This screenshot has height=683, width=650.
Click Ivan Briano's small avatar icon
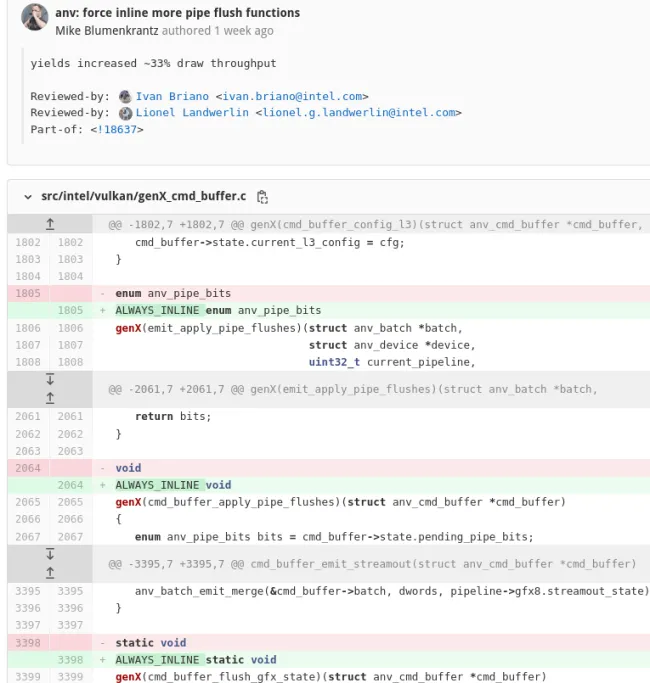[x=125, y=97]
